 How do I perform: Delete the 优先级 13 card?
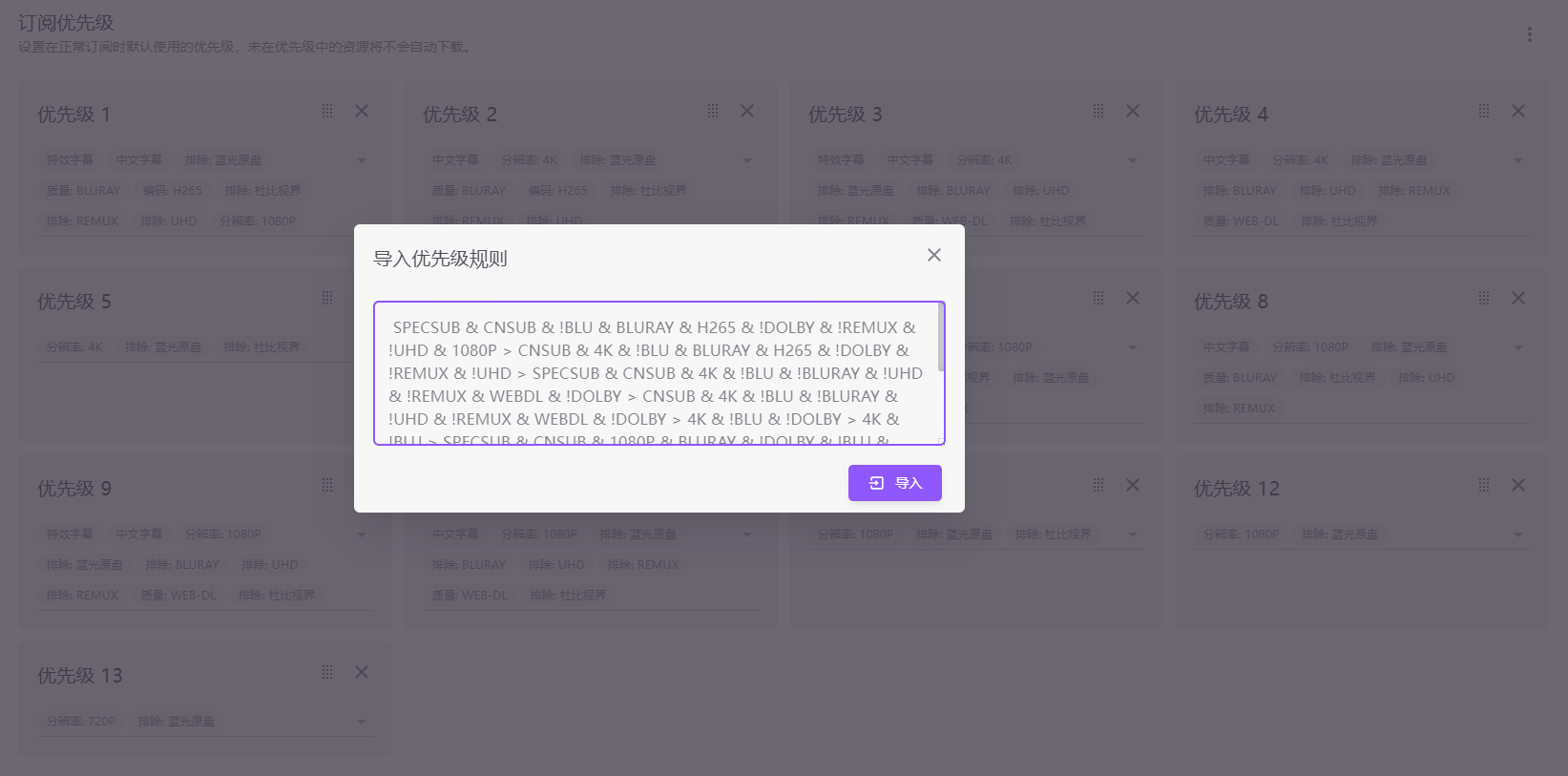point(362,673)
